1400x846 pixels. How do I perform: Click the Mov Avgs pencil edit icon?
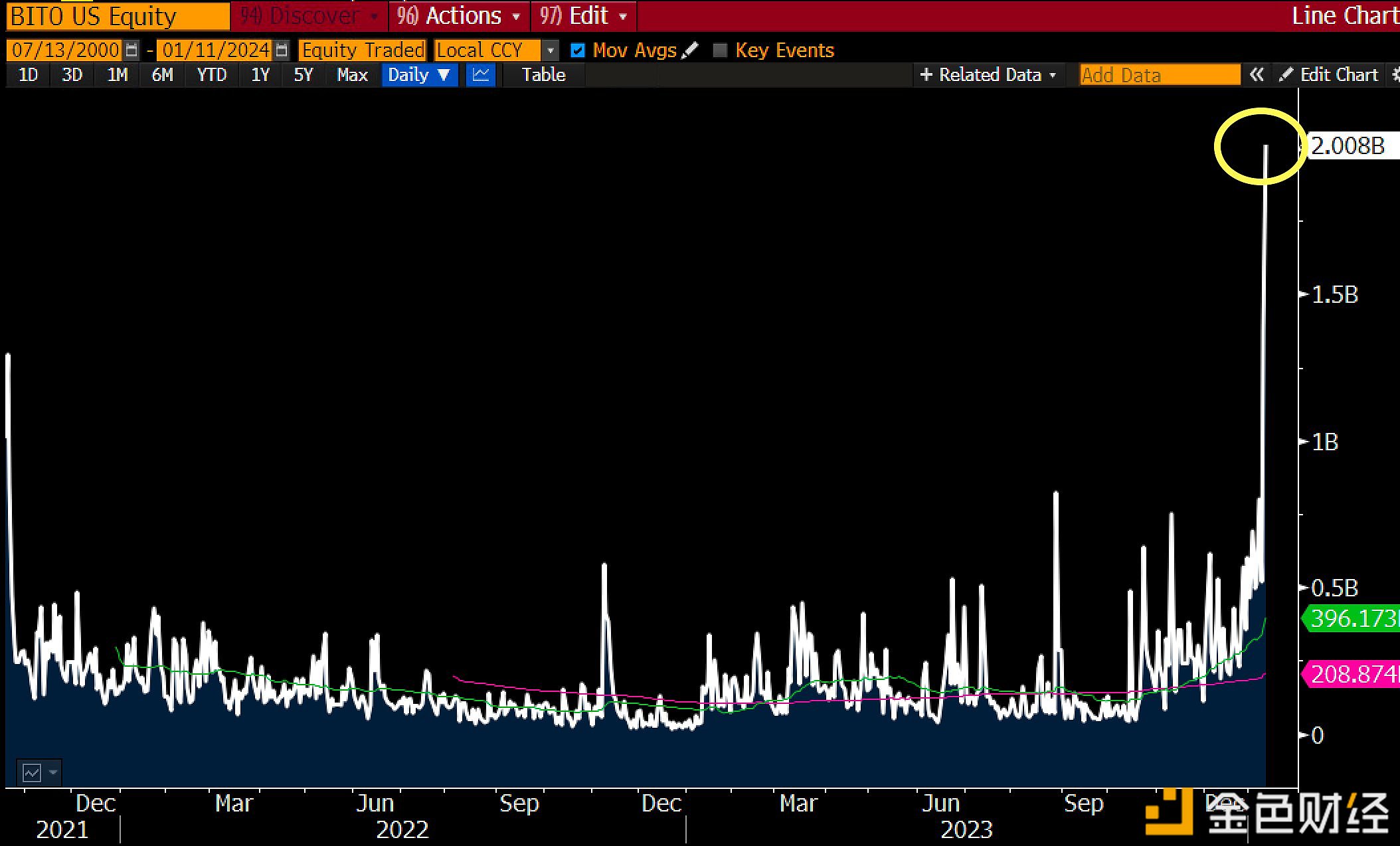(691, 50)
